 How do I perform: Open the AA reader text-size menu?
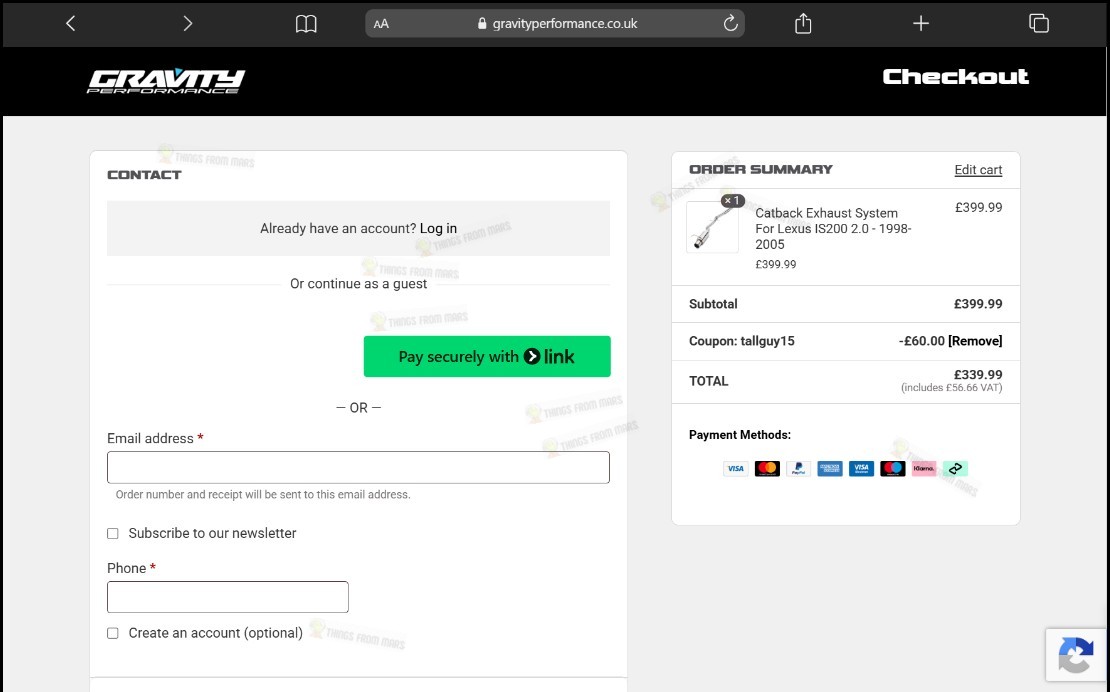(381, 23)
